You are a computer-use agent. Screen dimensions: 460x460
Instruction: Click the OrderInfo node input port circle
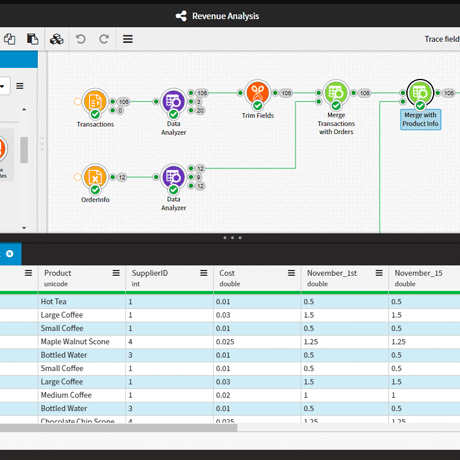point(77,177)
